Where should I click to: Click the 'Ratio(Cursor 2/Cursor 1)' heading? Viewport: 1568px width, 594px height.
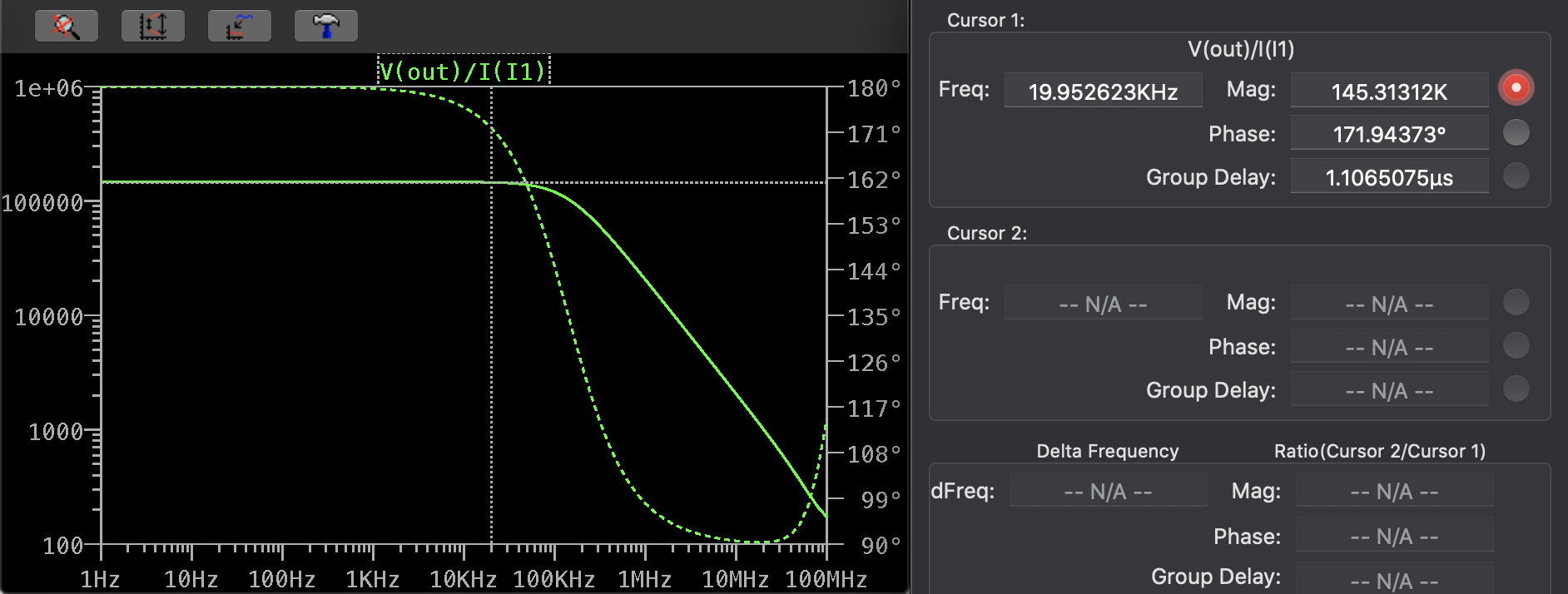pos(1380,451)
